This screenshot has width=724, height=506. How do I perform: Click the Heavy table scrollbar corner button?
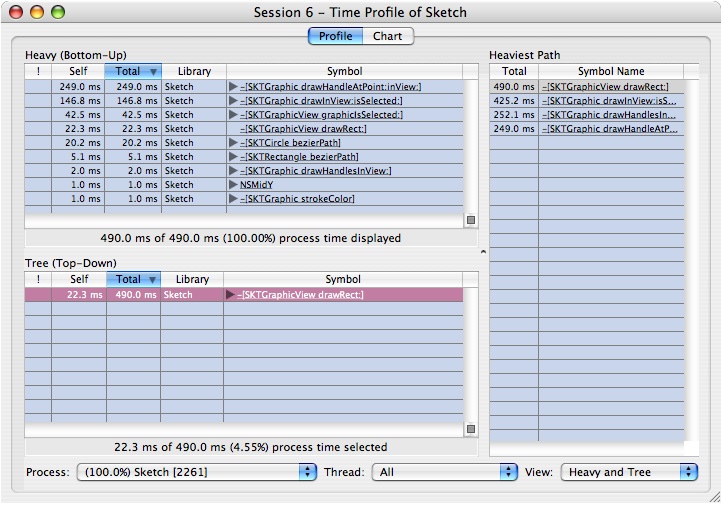coord(471,220)
